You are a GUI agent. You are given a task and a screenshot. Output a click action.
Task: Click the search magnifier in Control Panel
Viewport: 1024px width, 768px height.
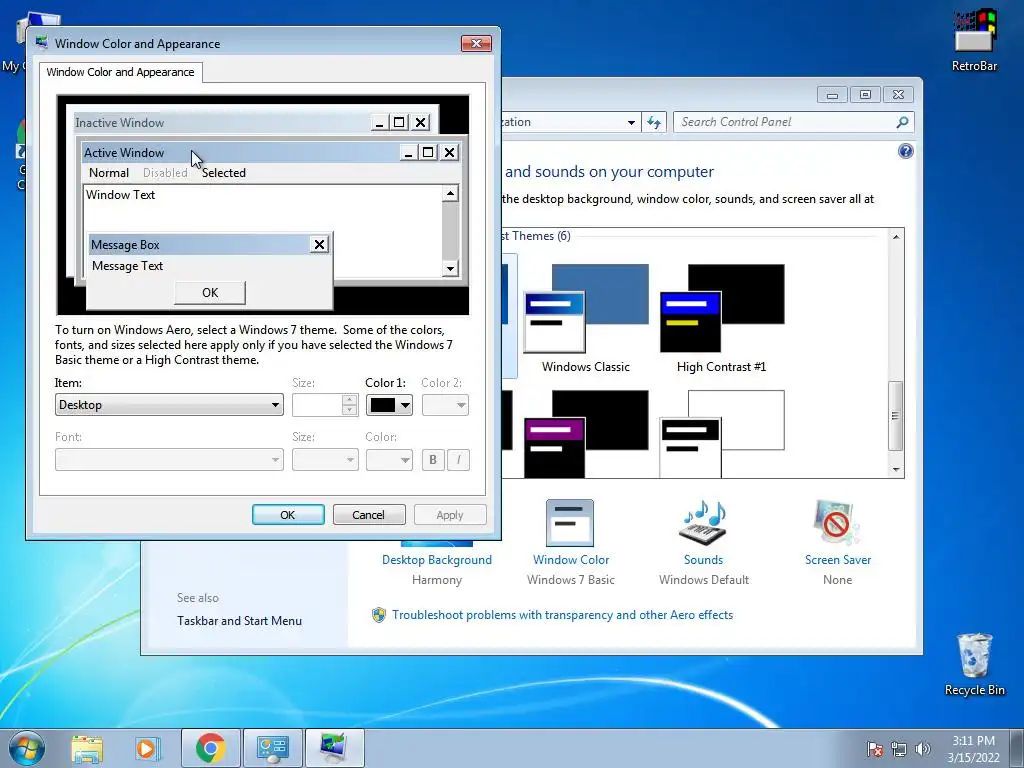pyautogui.click(x=902, y=122)
